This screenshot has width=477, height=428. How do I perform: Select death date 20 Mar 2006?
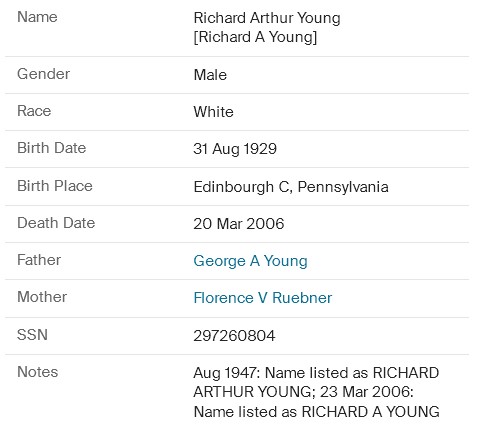tap(239, 223)
